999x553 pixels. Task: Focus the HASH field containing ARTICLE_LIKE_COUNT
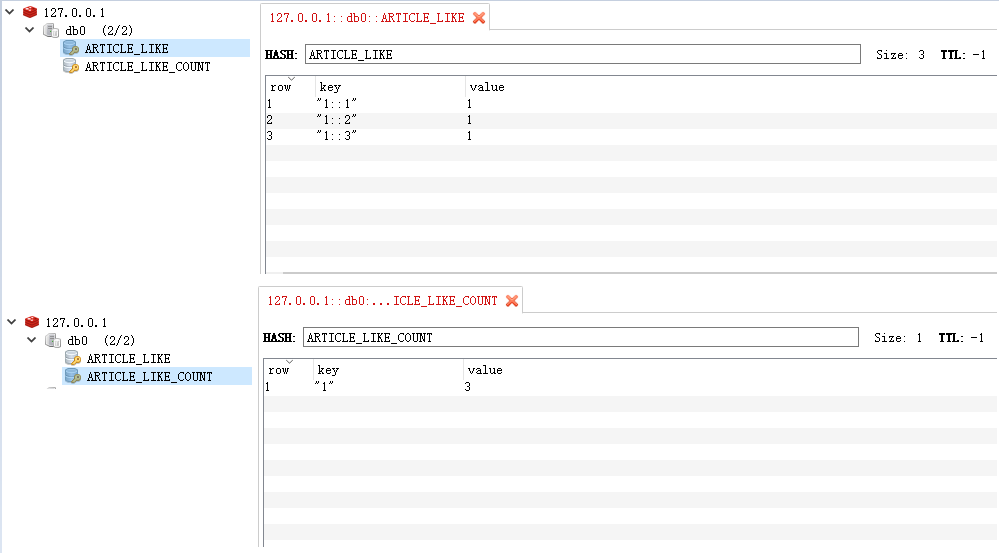(x=580, y=338)
